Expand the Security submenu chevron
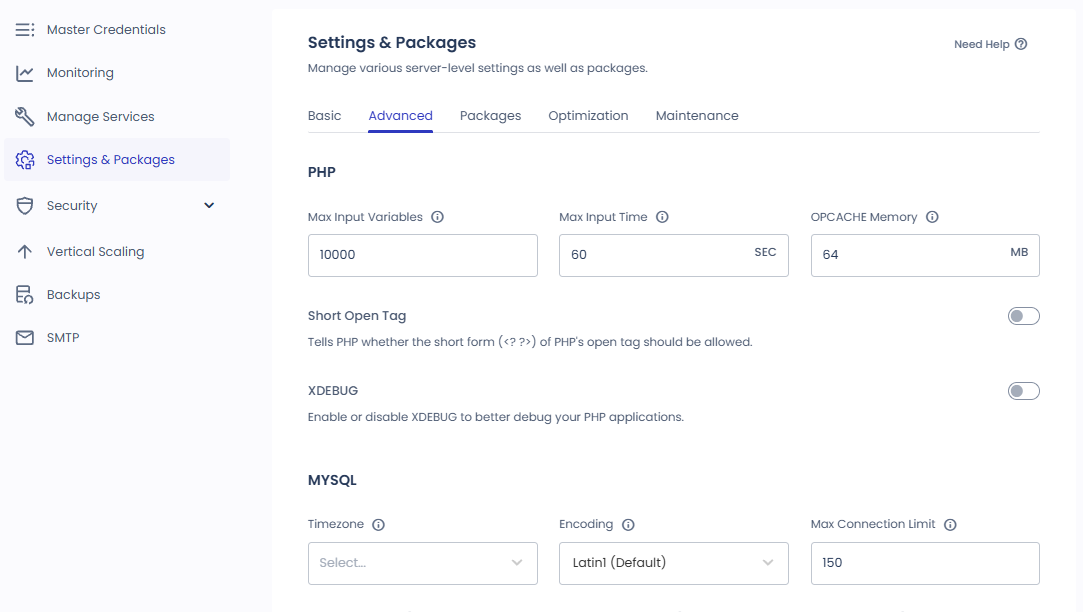1083x612 pixels. [x=209, y=205]
